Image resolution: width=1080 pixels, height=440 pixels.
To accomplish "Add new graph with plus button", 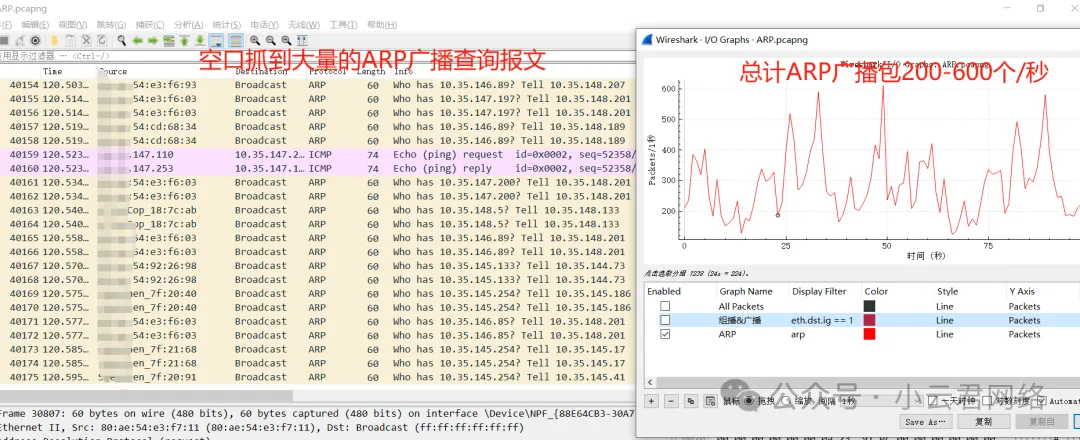I will click(x=652, y=400).
